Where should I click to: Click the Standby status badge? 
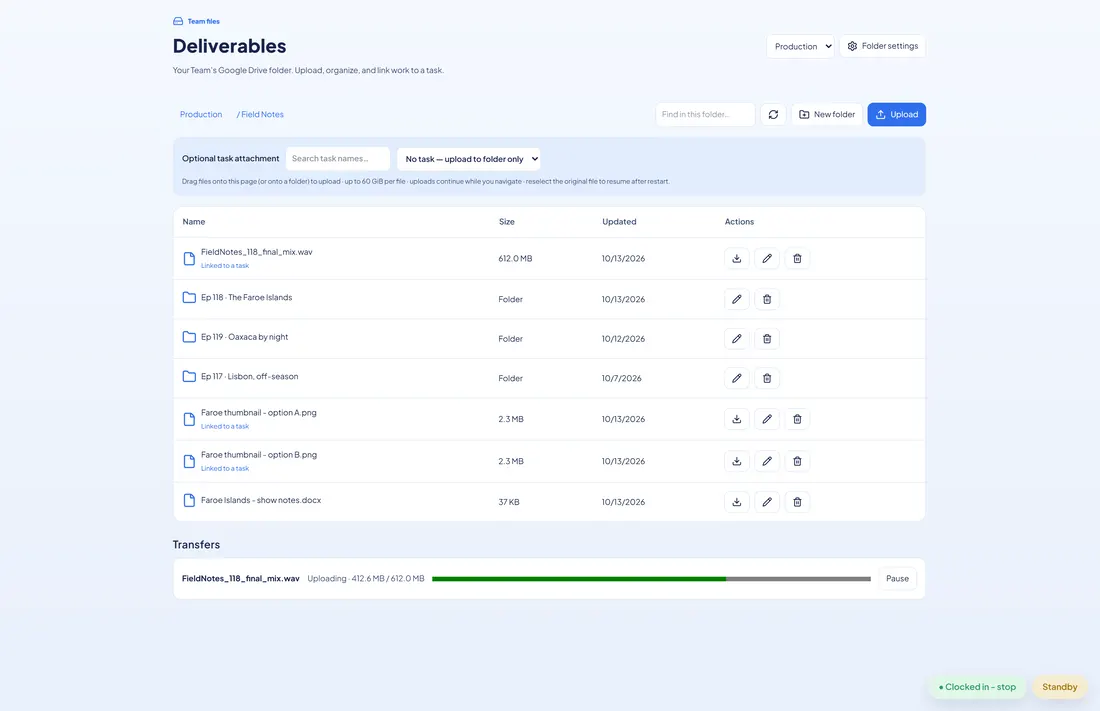pos(1059,687)
